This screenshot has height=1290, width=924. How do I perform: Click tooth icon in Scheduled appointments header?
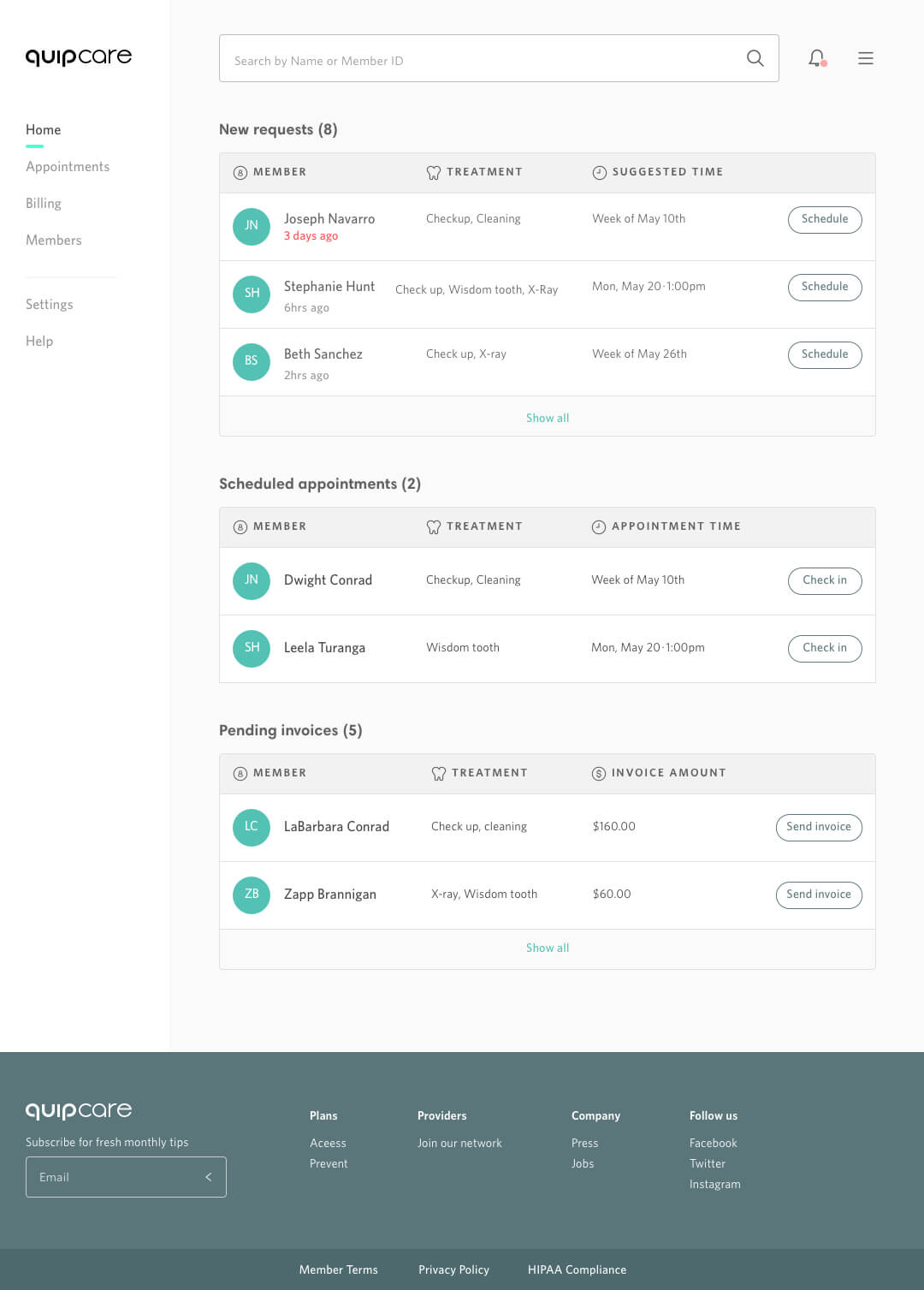(434, 527)
